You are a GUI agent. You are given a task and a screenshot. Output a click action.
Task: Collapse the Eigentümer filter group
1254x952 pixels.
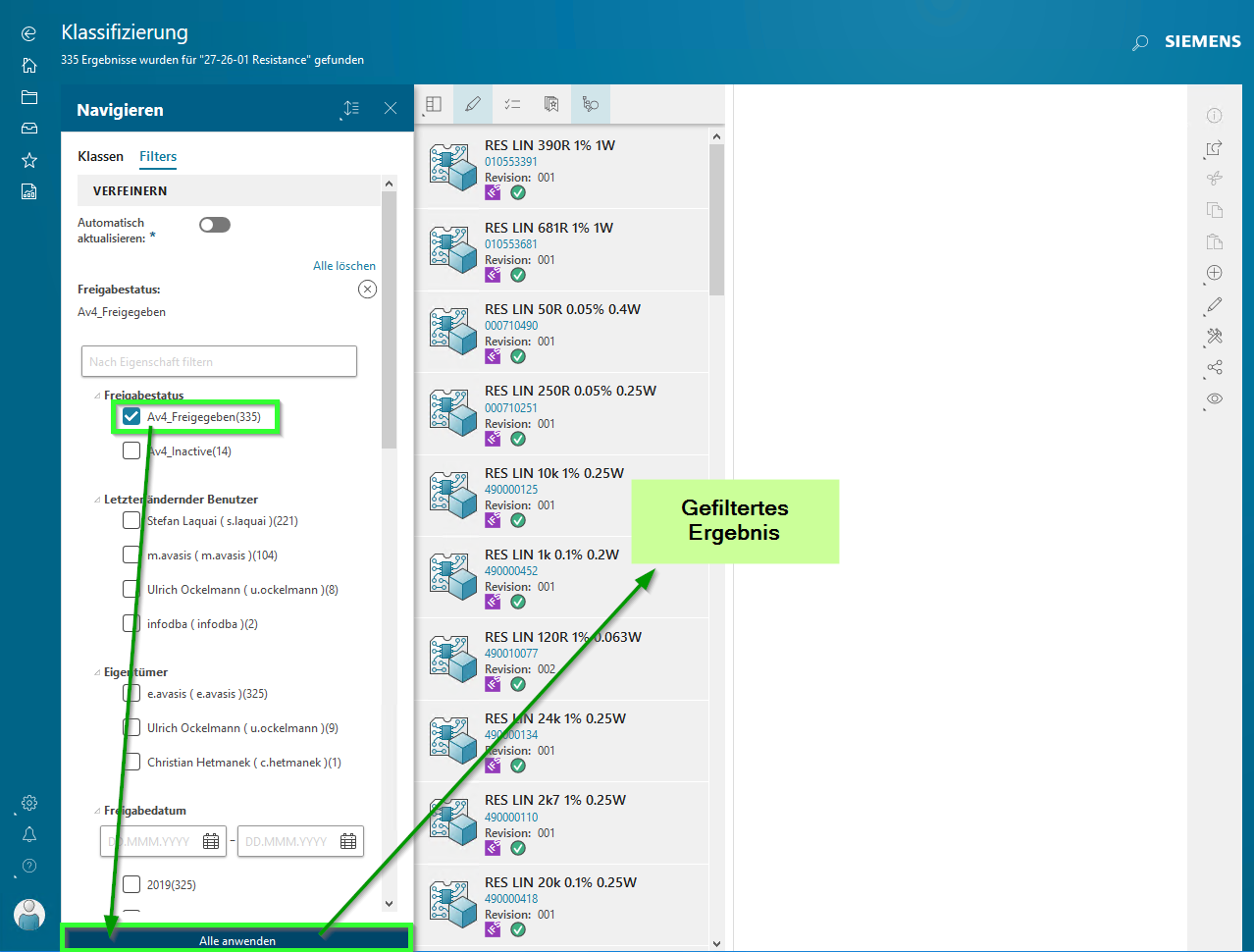[x=97, y=672]
